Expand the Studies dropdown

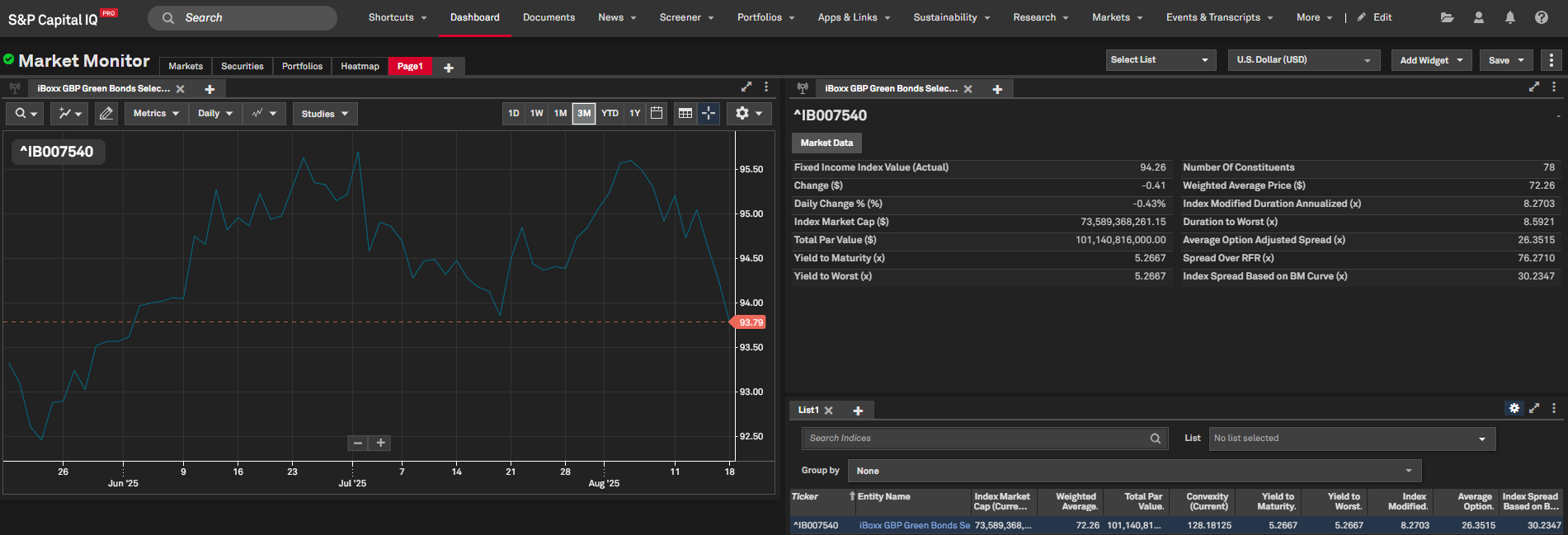coord(325,114)
